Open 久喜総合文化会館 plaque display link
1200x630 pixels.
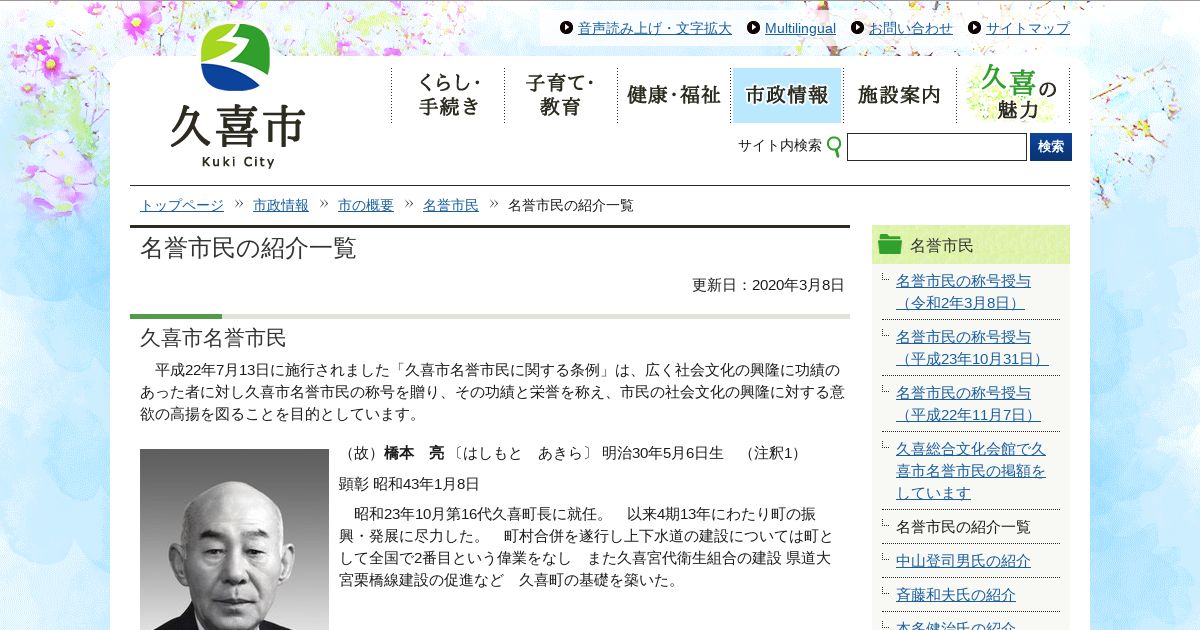coord(971,471)
